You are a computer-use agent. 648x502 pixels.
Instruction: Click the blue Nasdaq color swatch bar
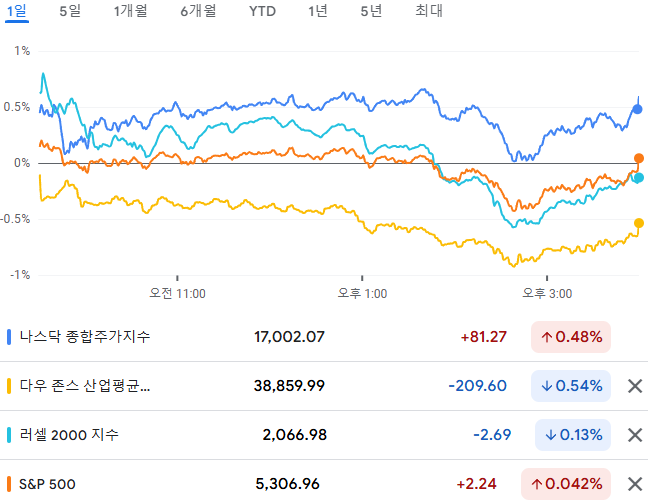pyautogui.click(x=9, y=337)
